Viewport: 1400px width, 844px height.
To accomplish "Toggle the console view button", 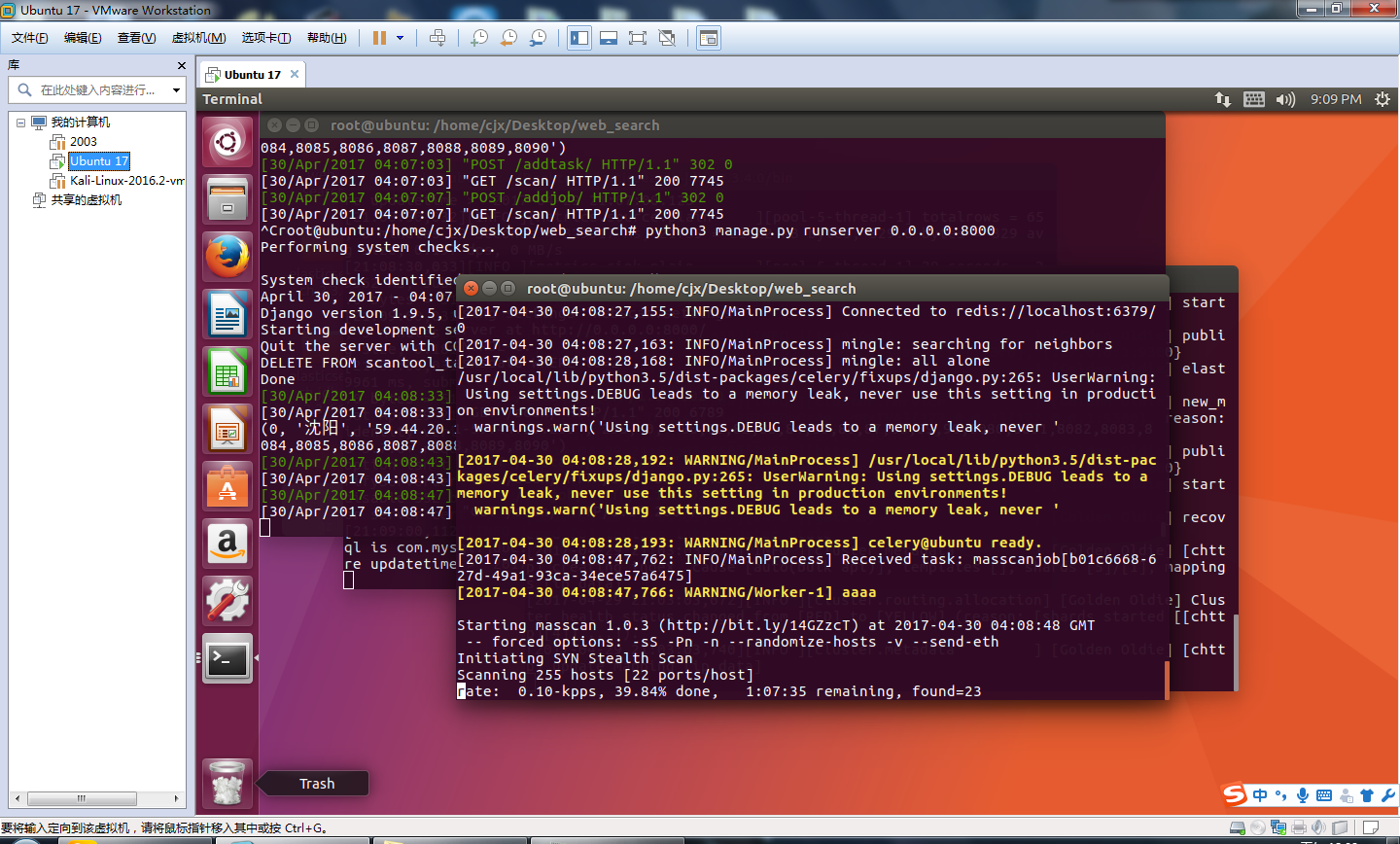I will tap(709, 38).
